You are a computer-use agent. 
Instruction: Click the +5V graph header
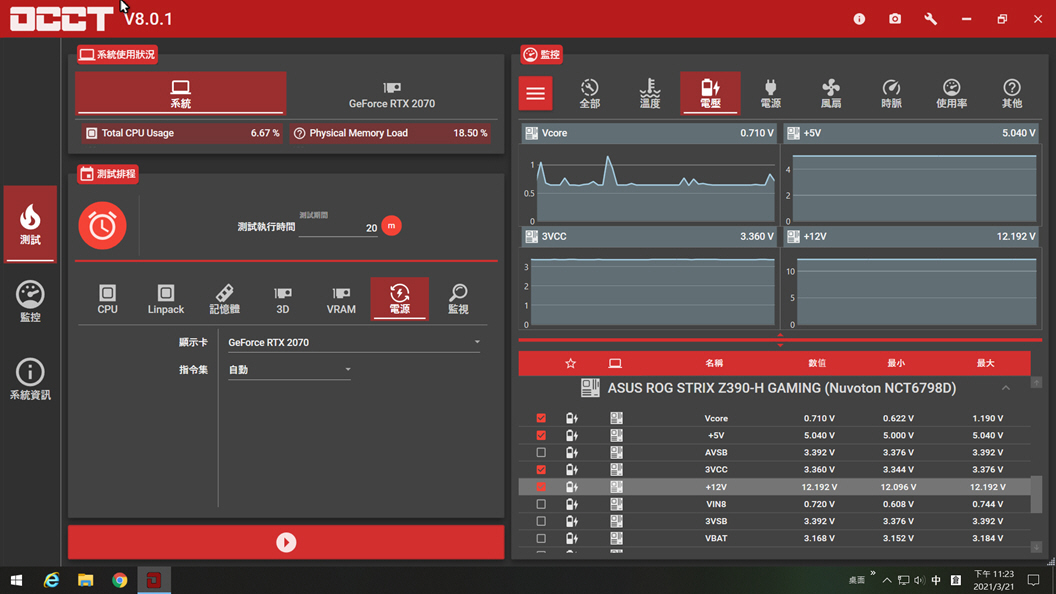click(911, 133)
